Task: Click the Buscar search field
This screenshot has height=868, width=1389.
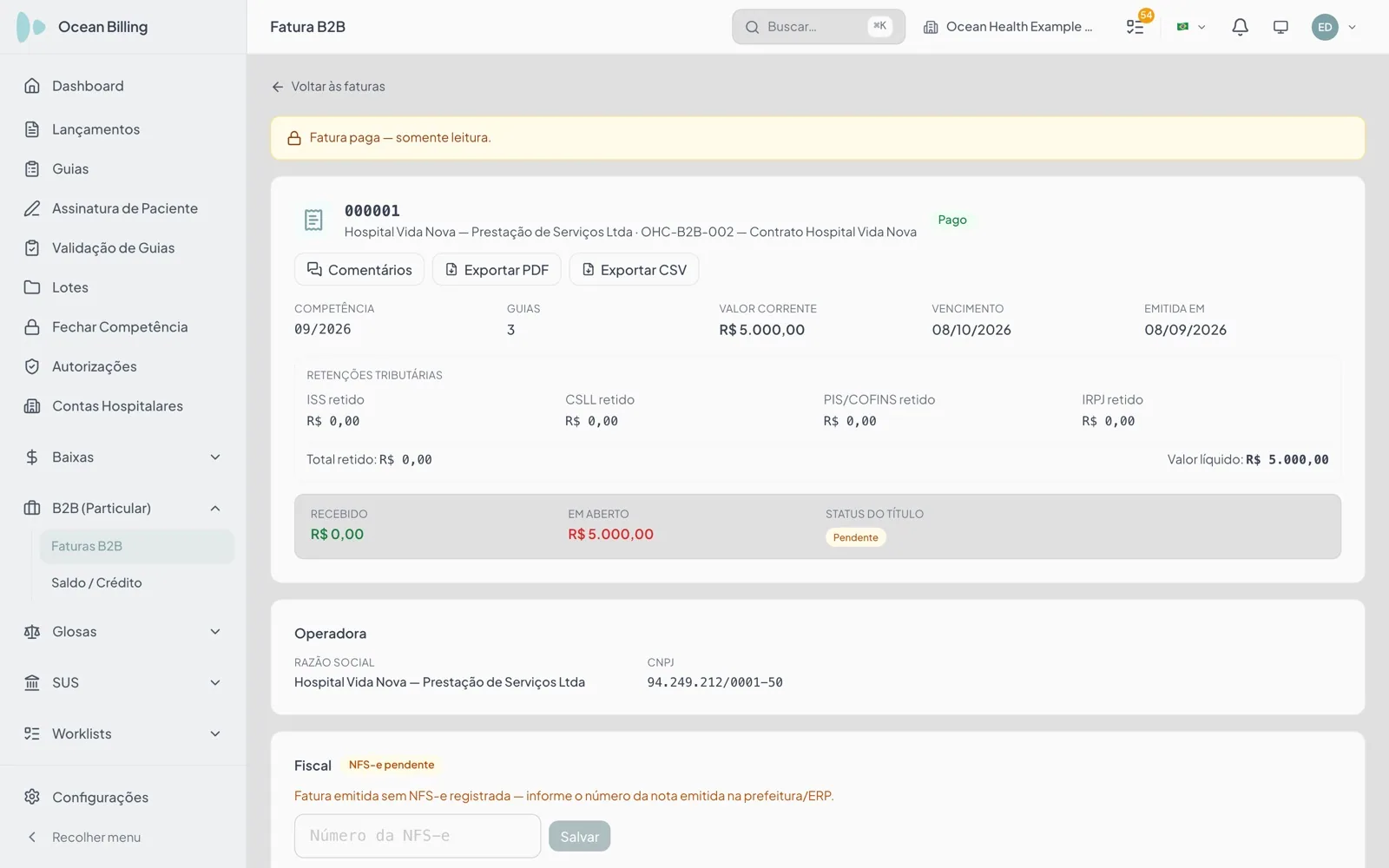Action: coord(818,27)
